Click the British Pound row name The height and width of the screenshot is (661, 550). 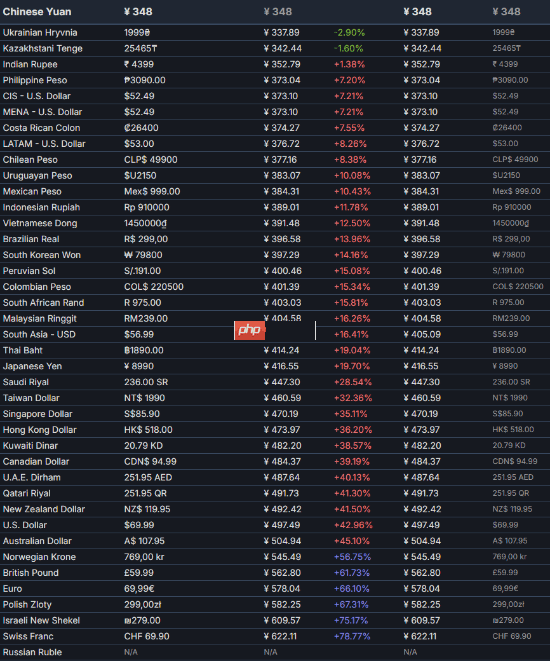click(x=31, y=573)
